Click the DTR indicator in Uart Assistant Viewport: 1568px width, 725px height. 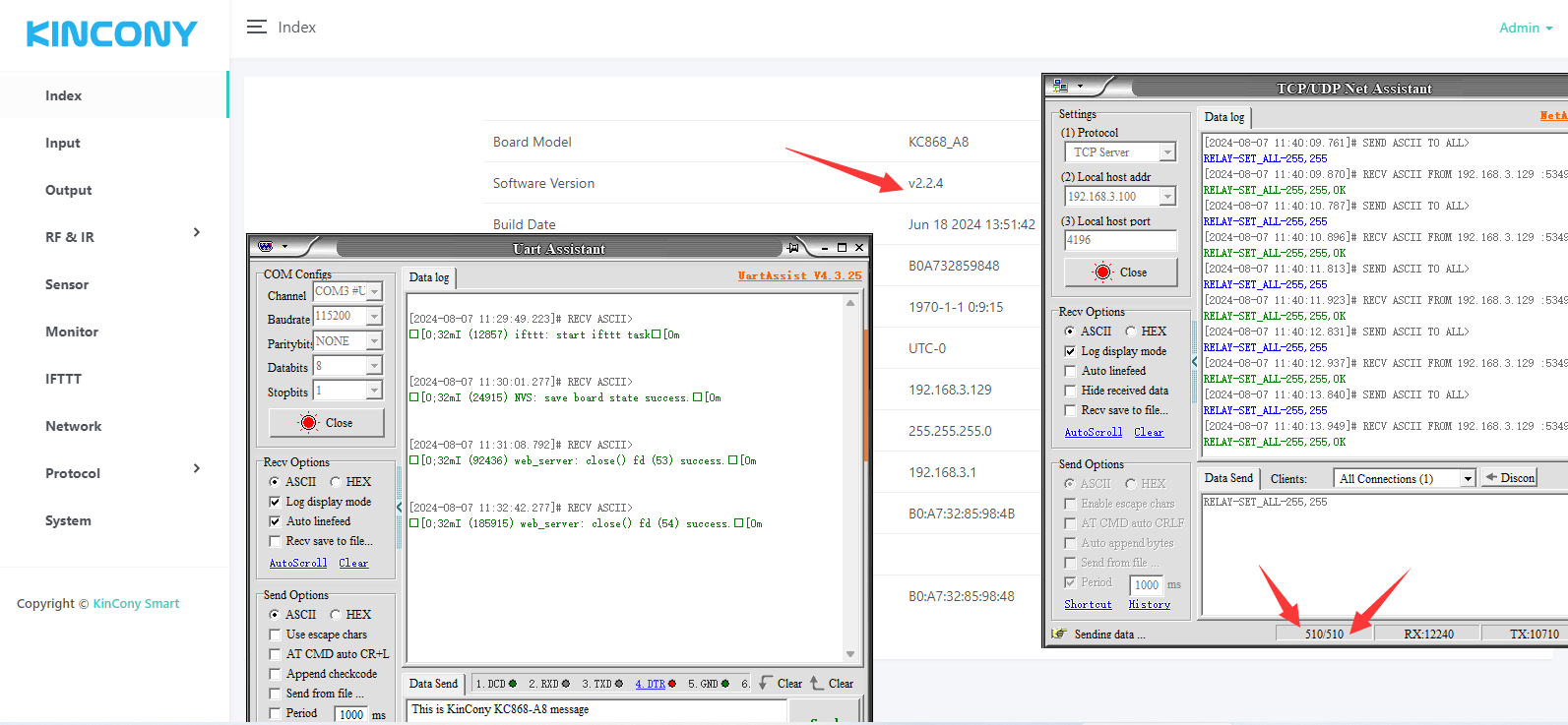coord(656,684)
